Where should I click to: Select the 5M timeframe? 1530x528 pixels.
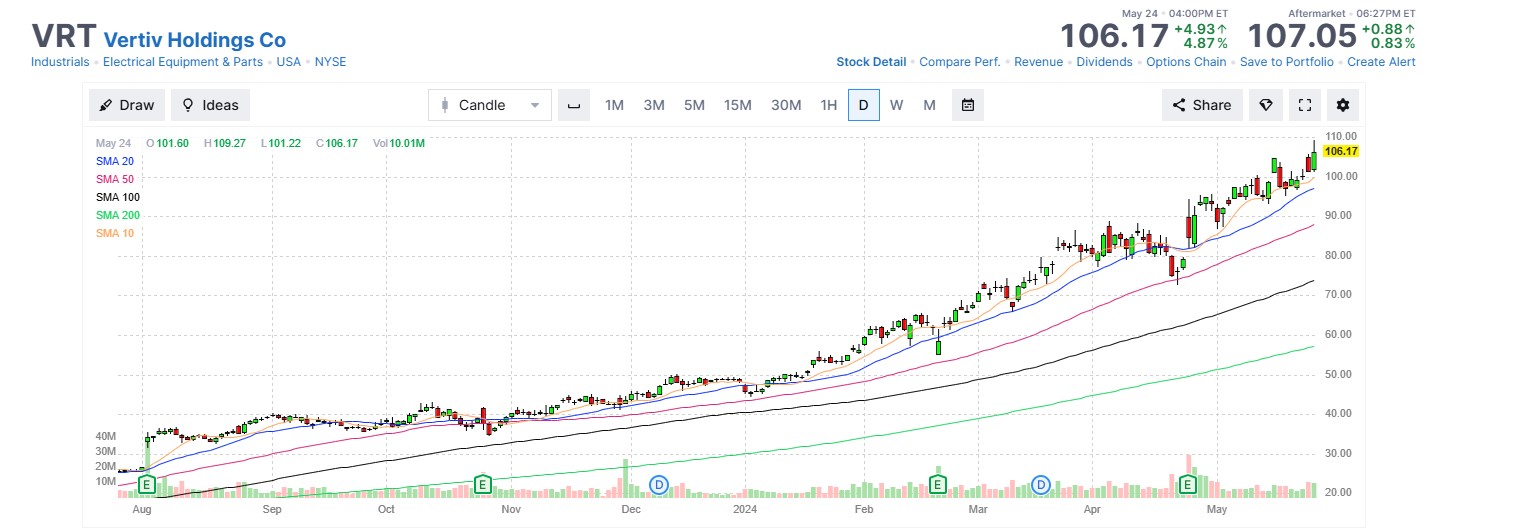(x=694, y=105)
